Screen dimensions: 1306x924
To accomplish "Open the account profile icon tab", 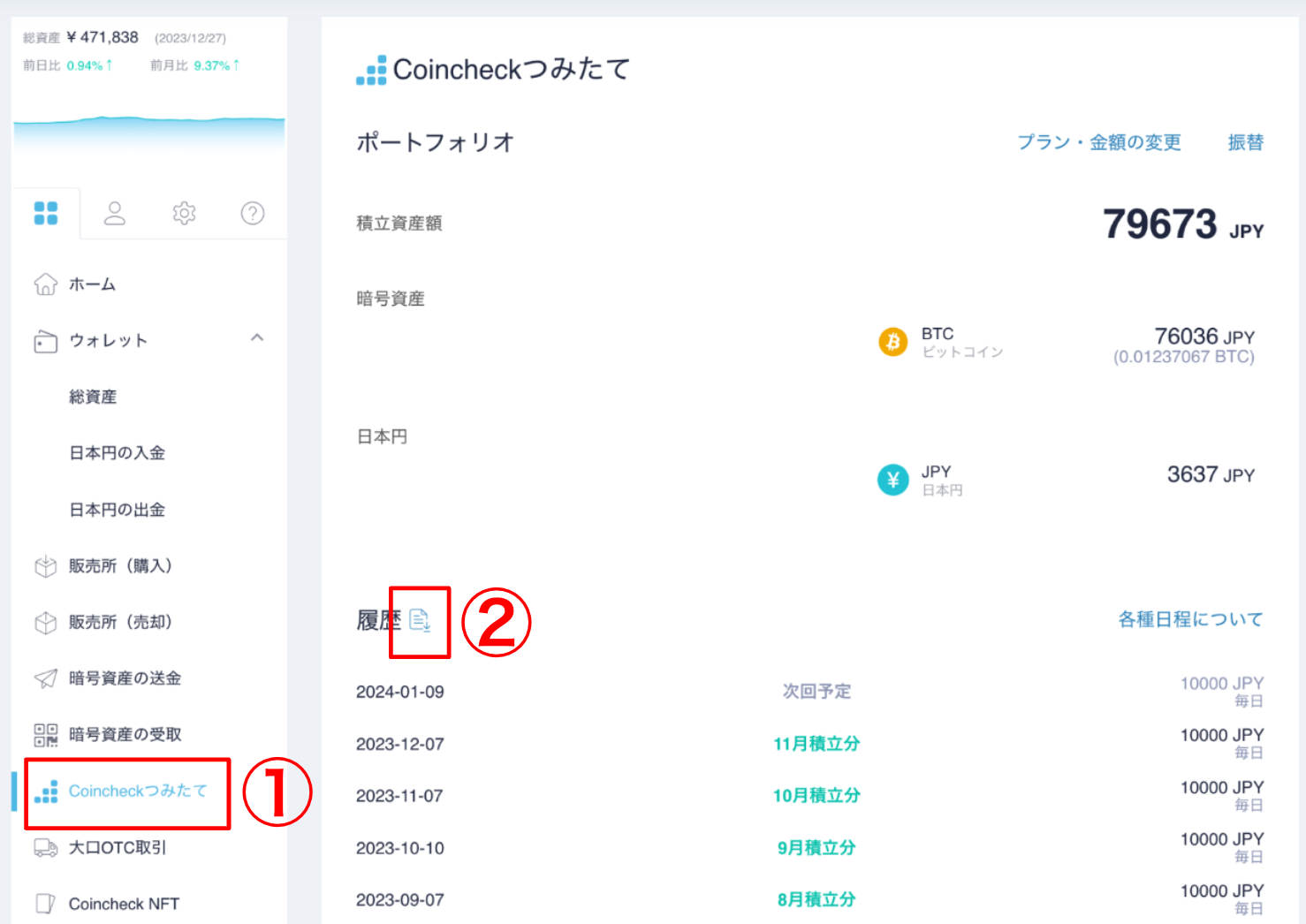I will click(x=115, y=213).
